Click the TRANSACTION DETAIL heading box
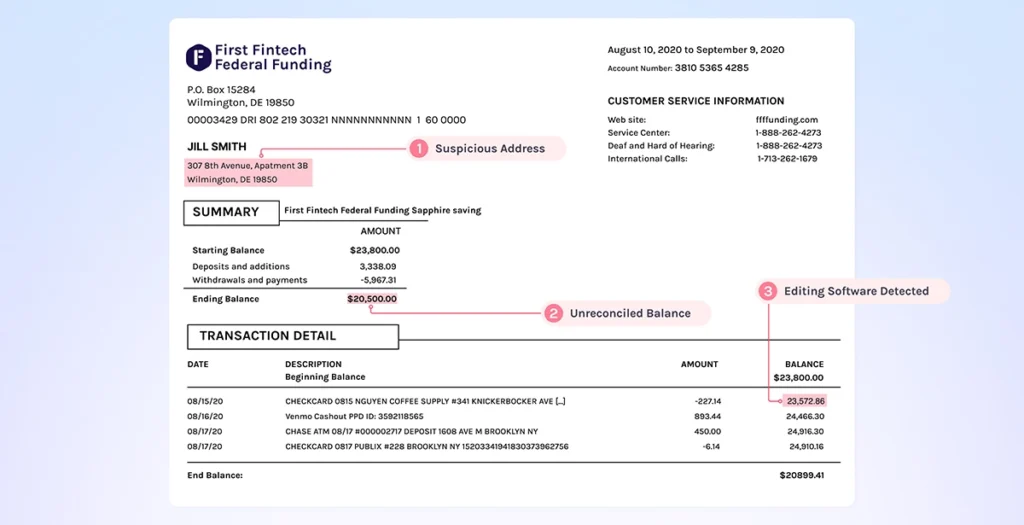 [x=293, y=336]
